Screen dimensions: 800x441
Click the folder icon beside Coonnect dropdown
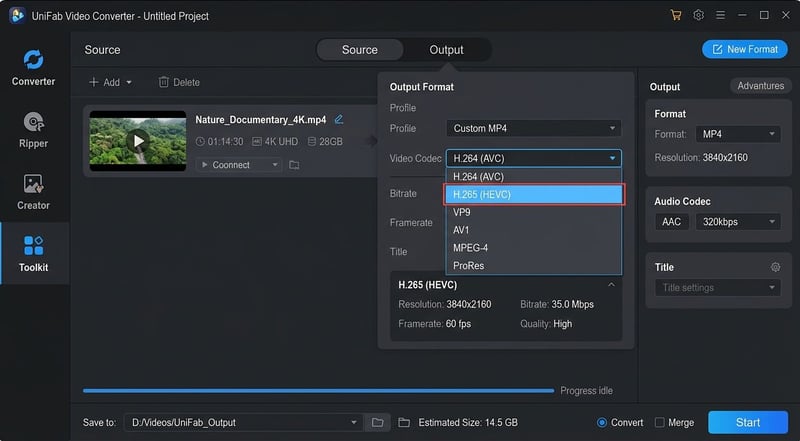pos(294,165)
